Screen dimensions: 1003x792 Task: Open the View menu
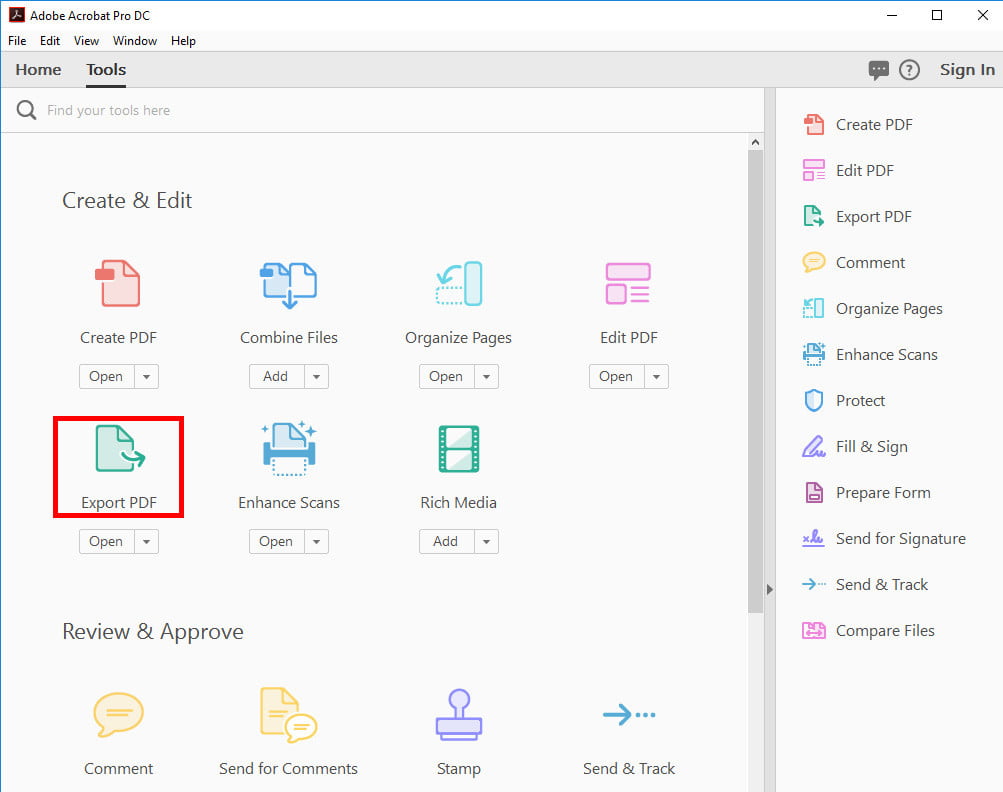(86, 41)
